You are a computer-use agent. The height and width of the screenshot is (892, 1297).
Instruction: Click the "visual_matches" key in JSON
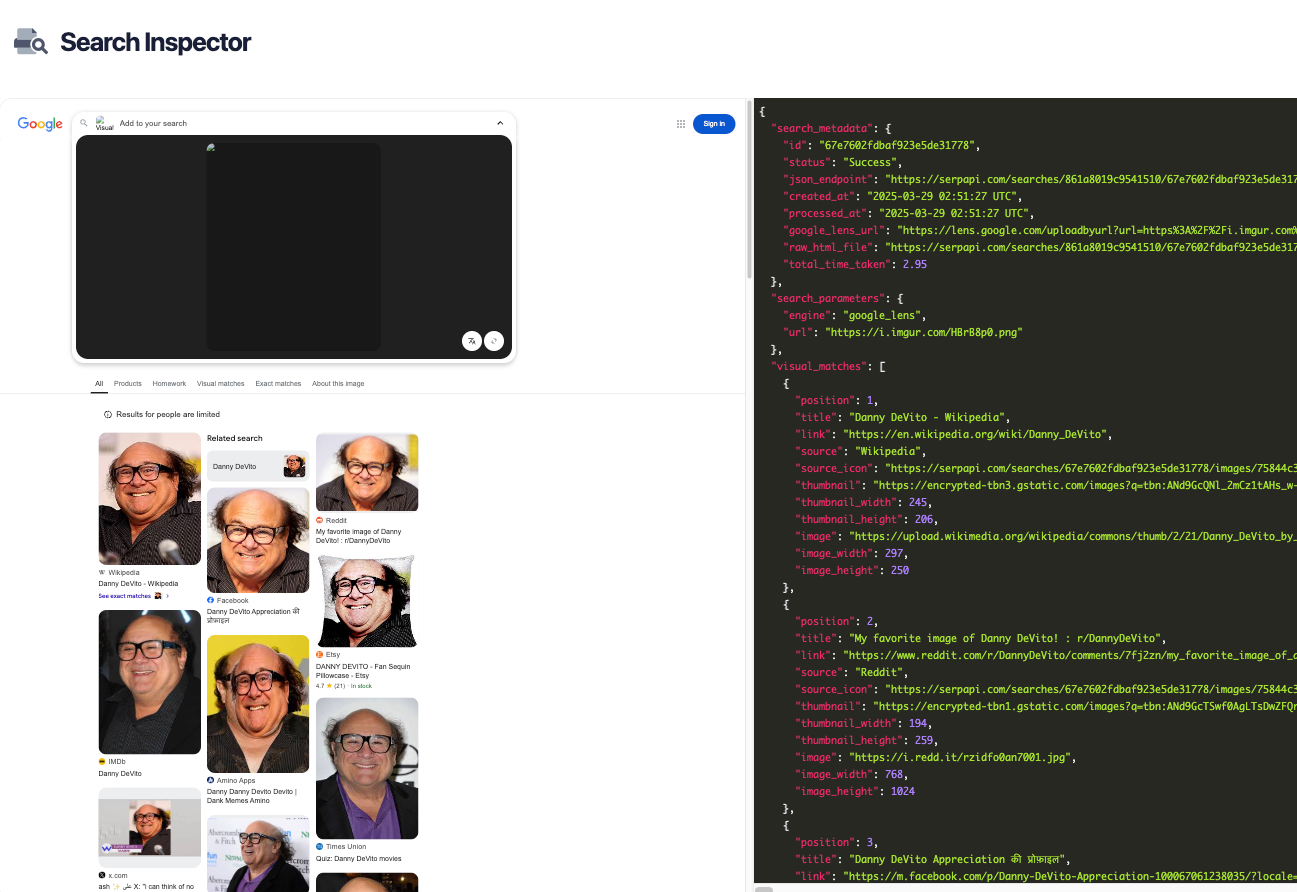(819, 366)
